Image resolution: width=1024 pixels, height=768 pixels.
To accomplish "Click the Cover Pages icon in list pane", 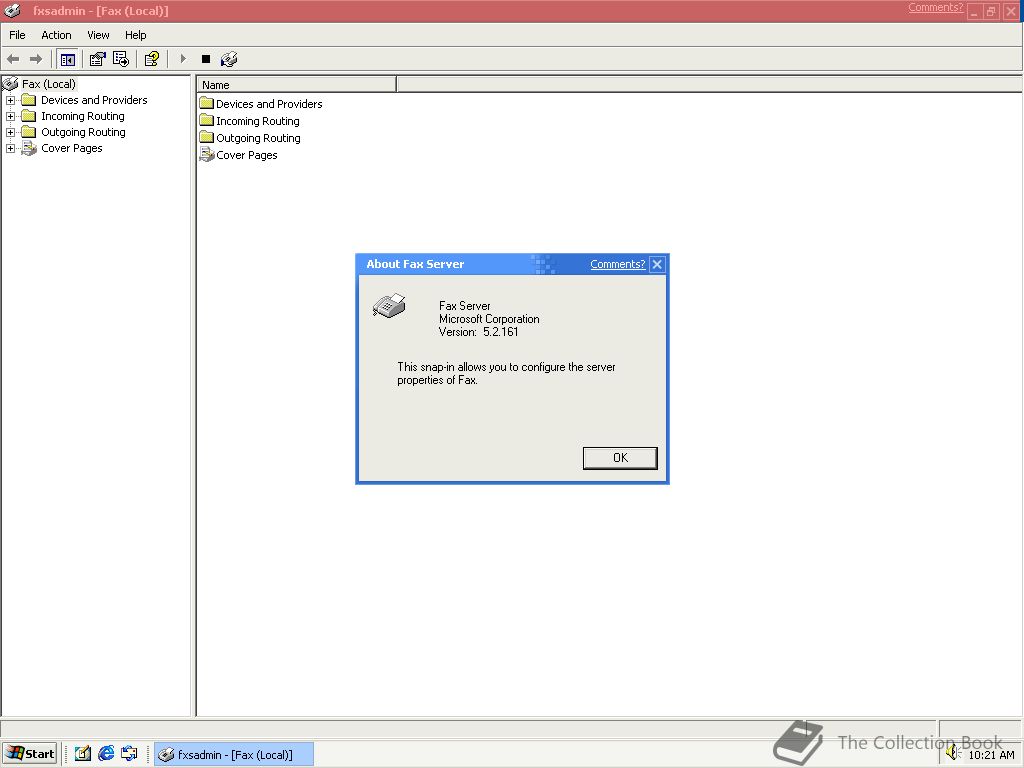I will pyautogui.click(x=206, y=155).
